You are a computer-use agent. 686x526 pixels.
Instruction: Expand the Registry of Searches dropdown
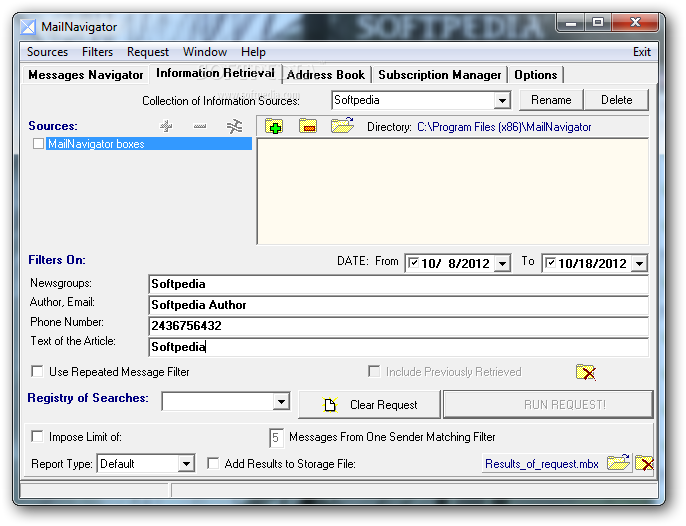281,401
